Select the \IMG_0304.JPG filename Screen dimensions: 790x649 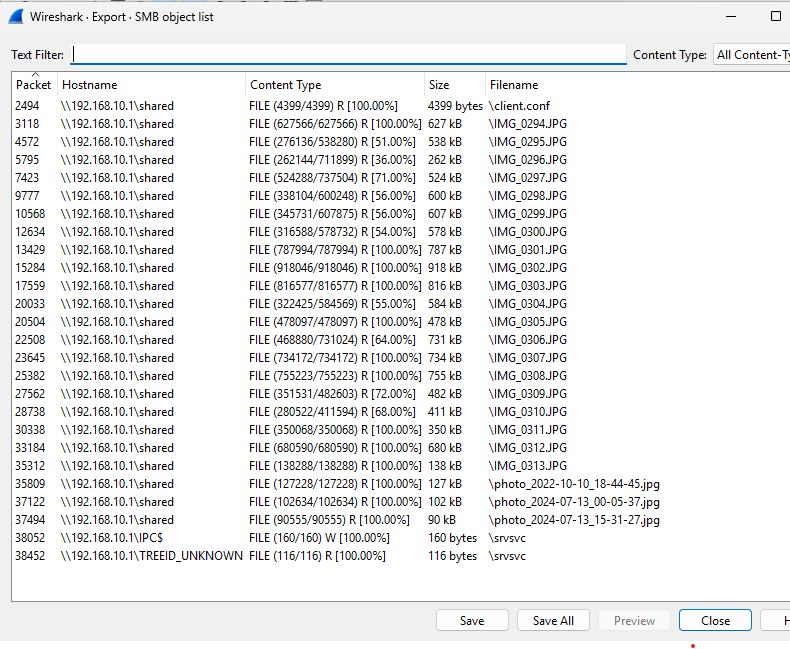[x=528, y=304]
